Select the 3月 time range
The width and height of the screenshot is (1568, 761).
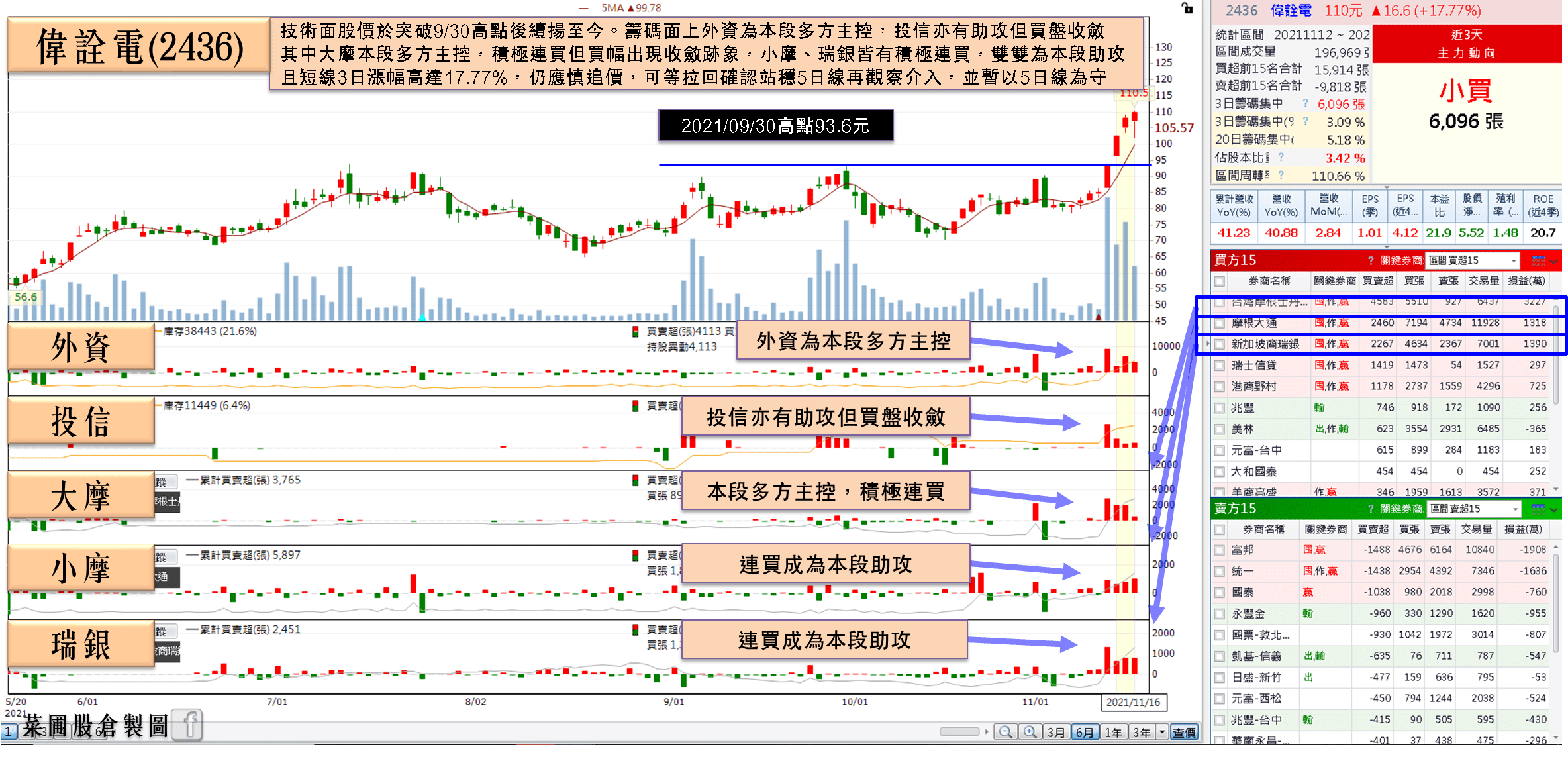1056,732
